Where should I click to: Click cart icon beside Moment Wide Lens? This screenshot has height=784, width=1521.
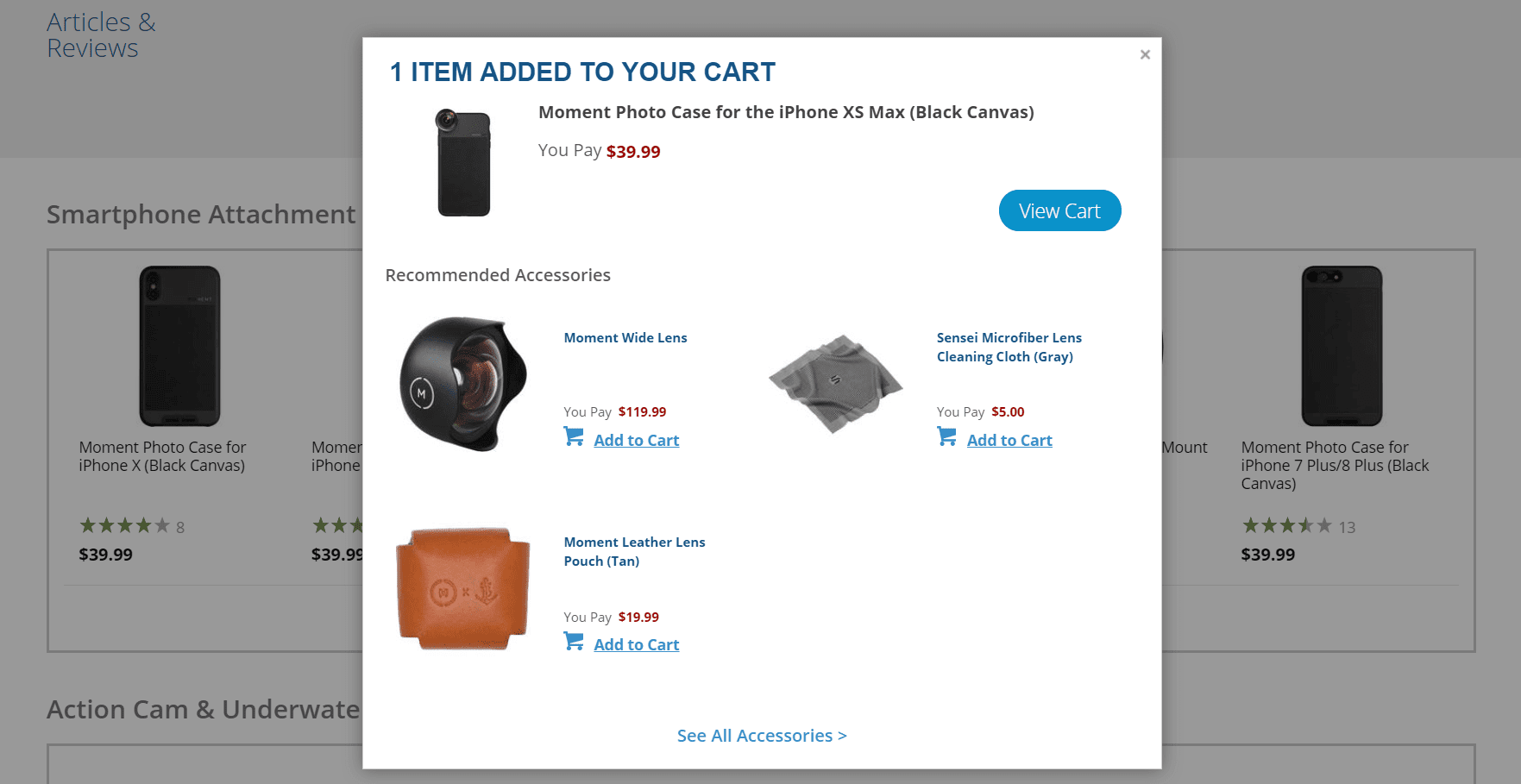point(574,436)
